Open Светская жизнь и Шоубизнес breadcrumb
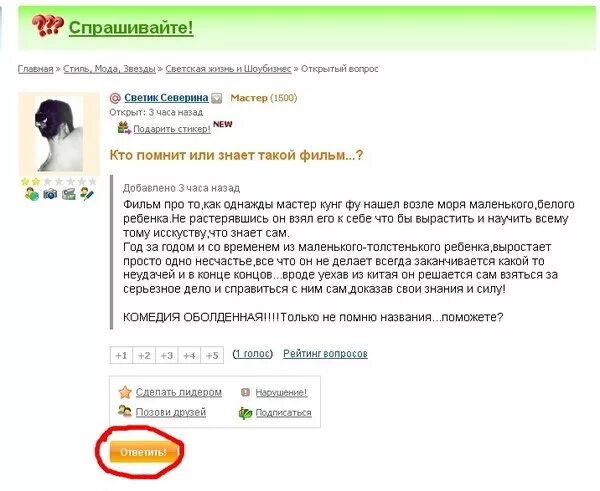 [228, 69]
